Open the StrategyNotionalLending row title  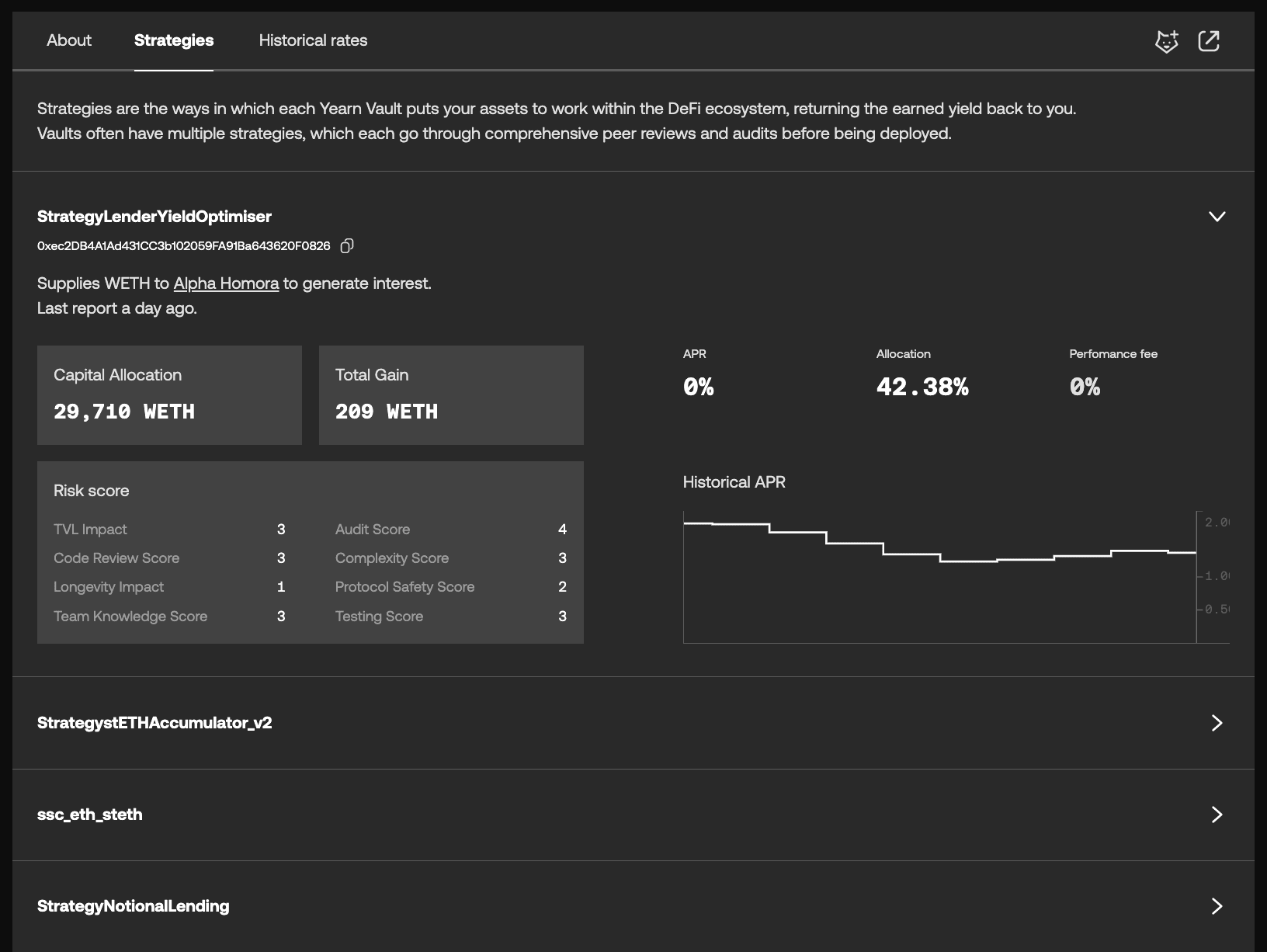tap(134, 906)
